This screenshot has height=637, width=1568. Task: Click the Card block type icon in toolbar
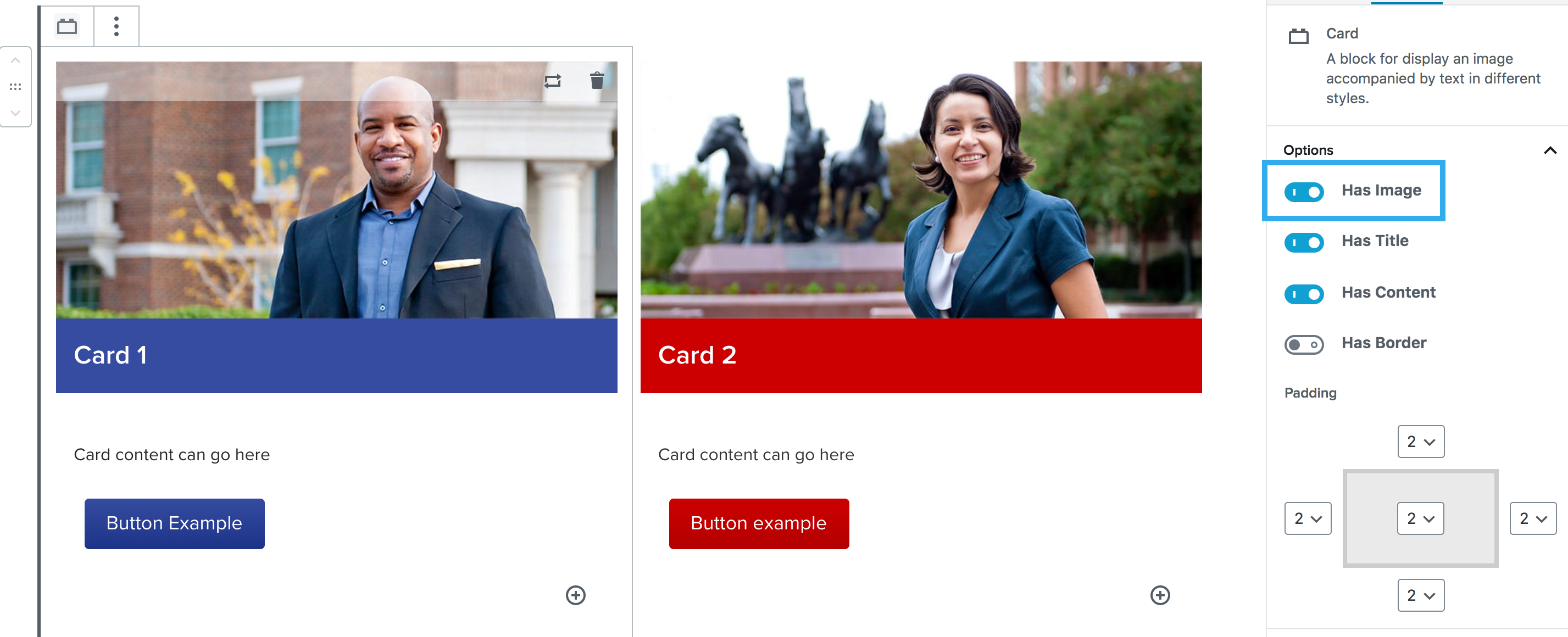(67, 27)
